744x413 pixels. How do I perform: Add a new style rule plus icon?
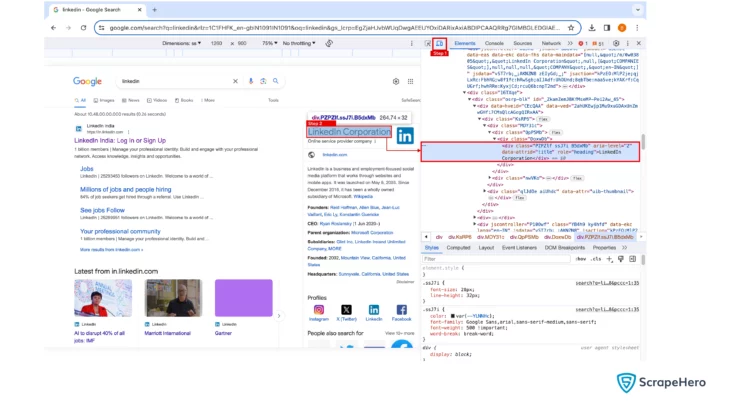click(x=609, y=259)
